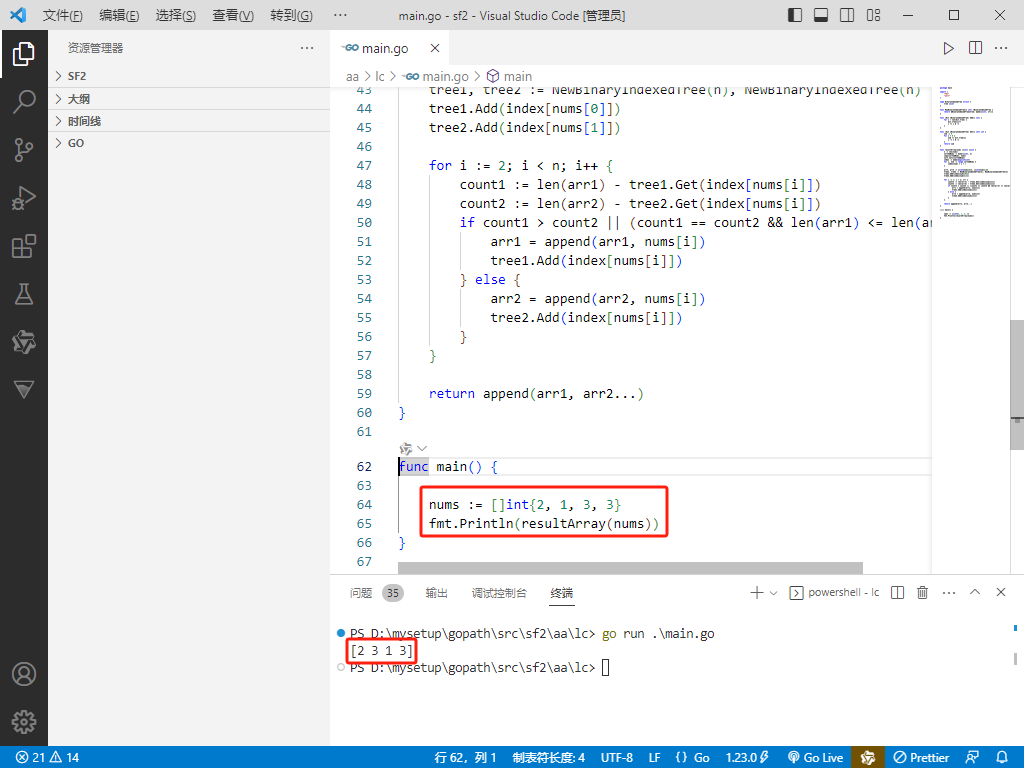Open the Manage gear menu
The width and height of the screenshot is (1024, 768).
click(x=24, y=722)
